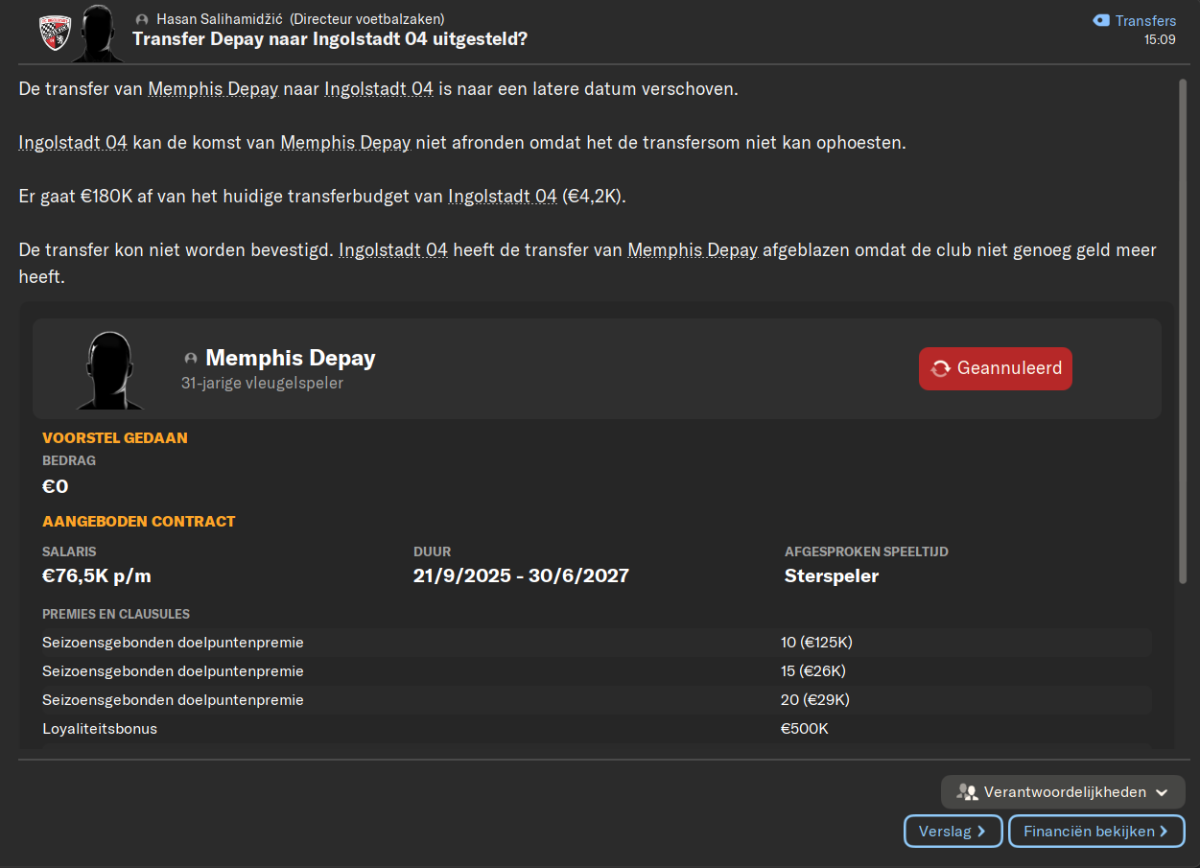Click the Ingolstadt 04 club badge icon
Screen dimensions: 1200x868
point(54,33)
